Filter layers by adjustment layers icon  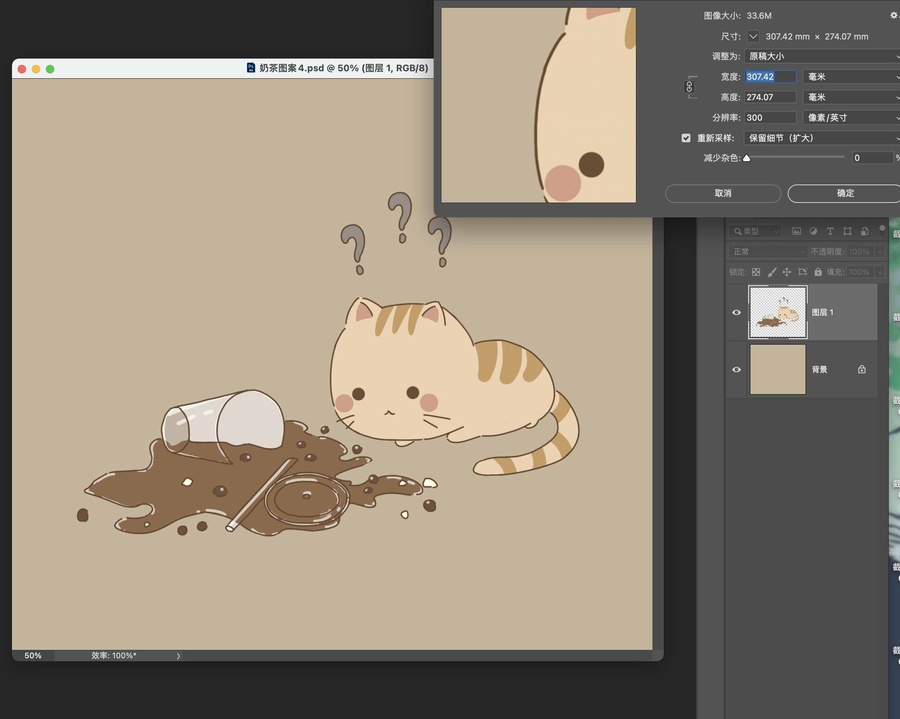813,231
